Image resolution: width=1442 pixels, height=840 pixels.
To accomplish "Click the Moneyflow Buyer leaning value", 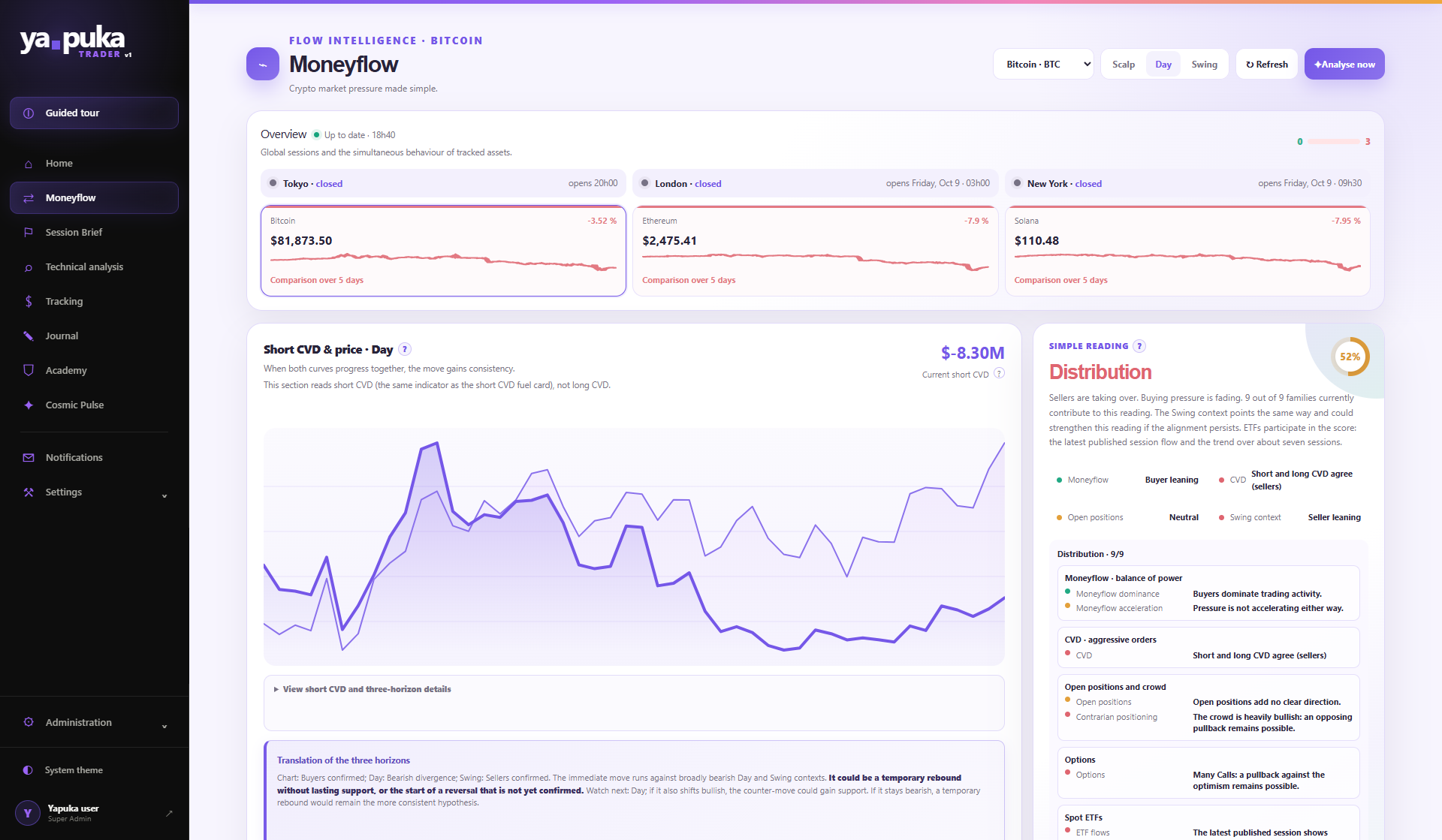I will click(x=1172, y=480).
